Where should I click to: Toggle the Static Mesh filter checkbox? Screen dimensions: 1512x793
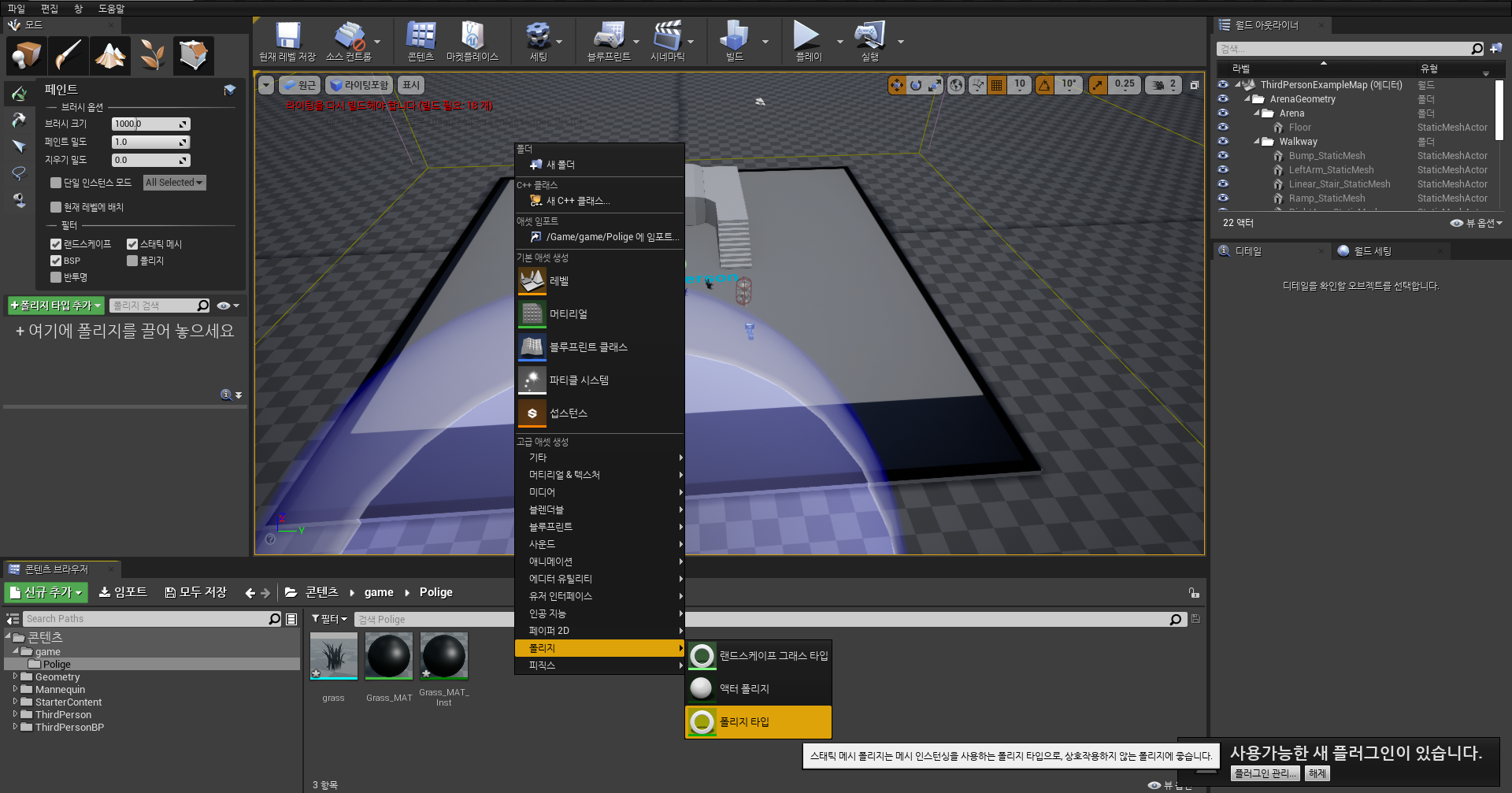point(132,244)
